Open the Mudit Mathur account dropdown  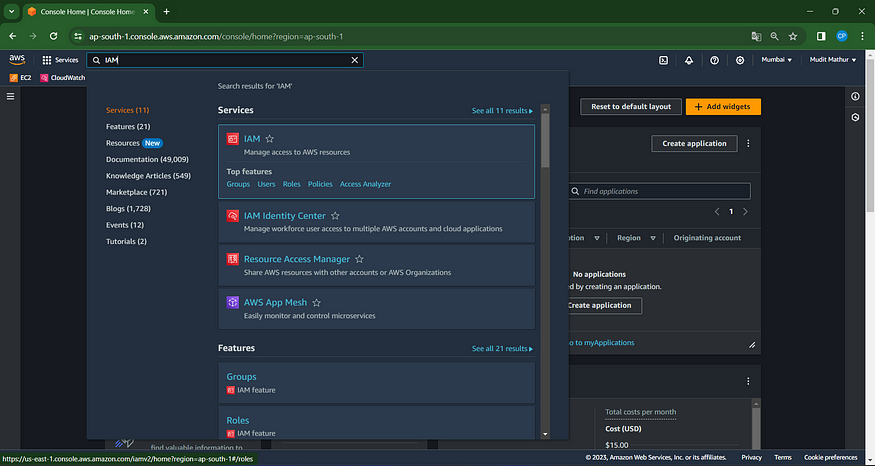point(833,60)
